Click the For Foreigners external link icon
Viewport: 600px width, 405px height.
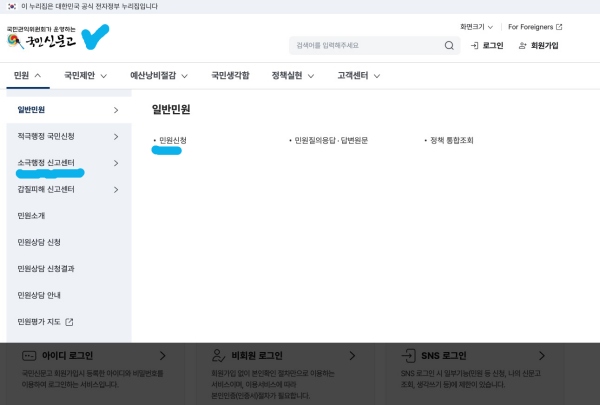point(559,27)
